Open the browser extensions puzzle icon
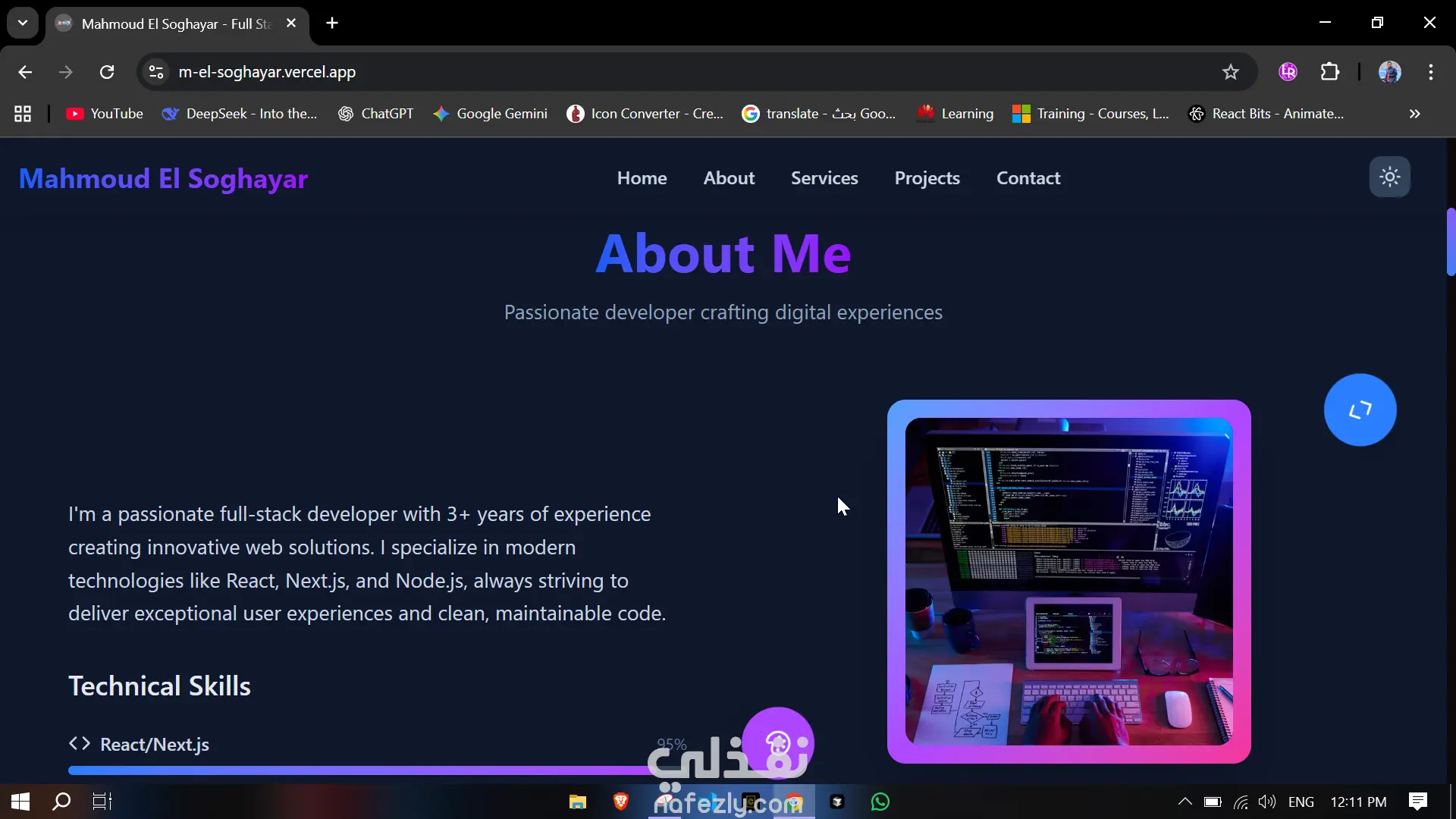Viewport: 1456px width, 819px height. tap(1330, 72)
